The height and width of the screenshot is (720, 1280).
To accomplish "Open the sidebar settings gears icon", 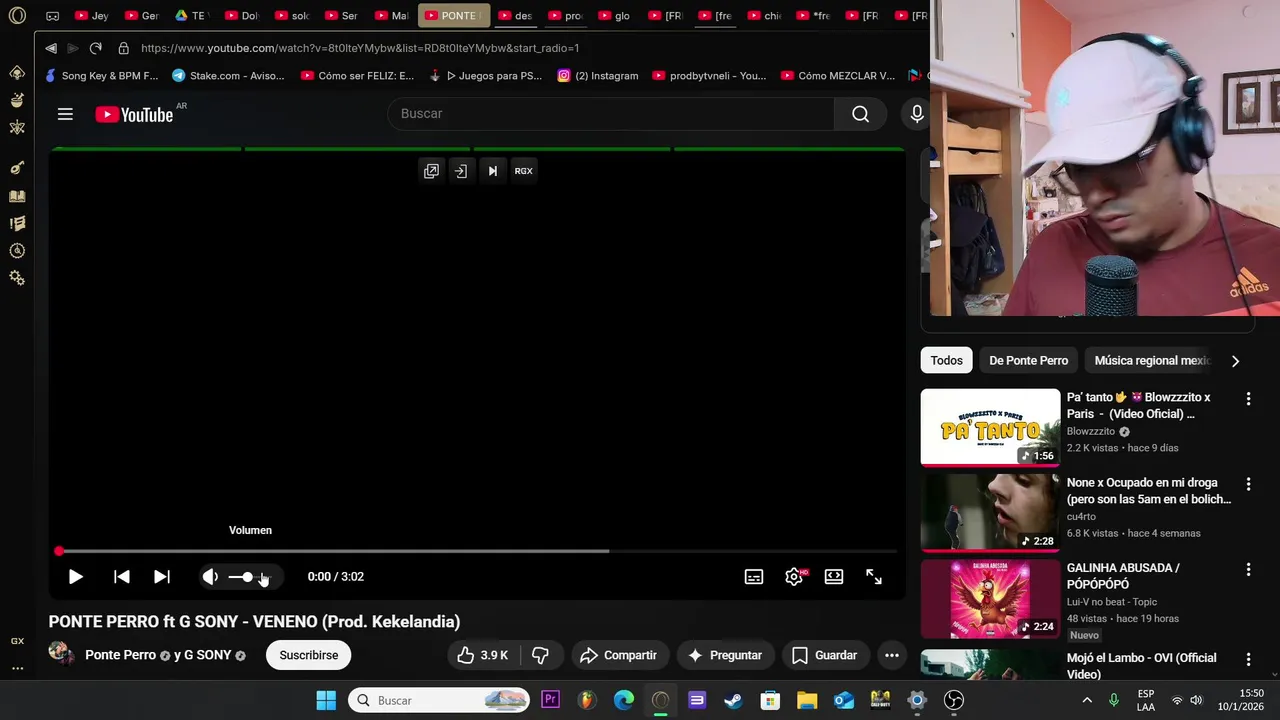I will [17, 278].
